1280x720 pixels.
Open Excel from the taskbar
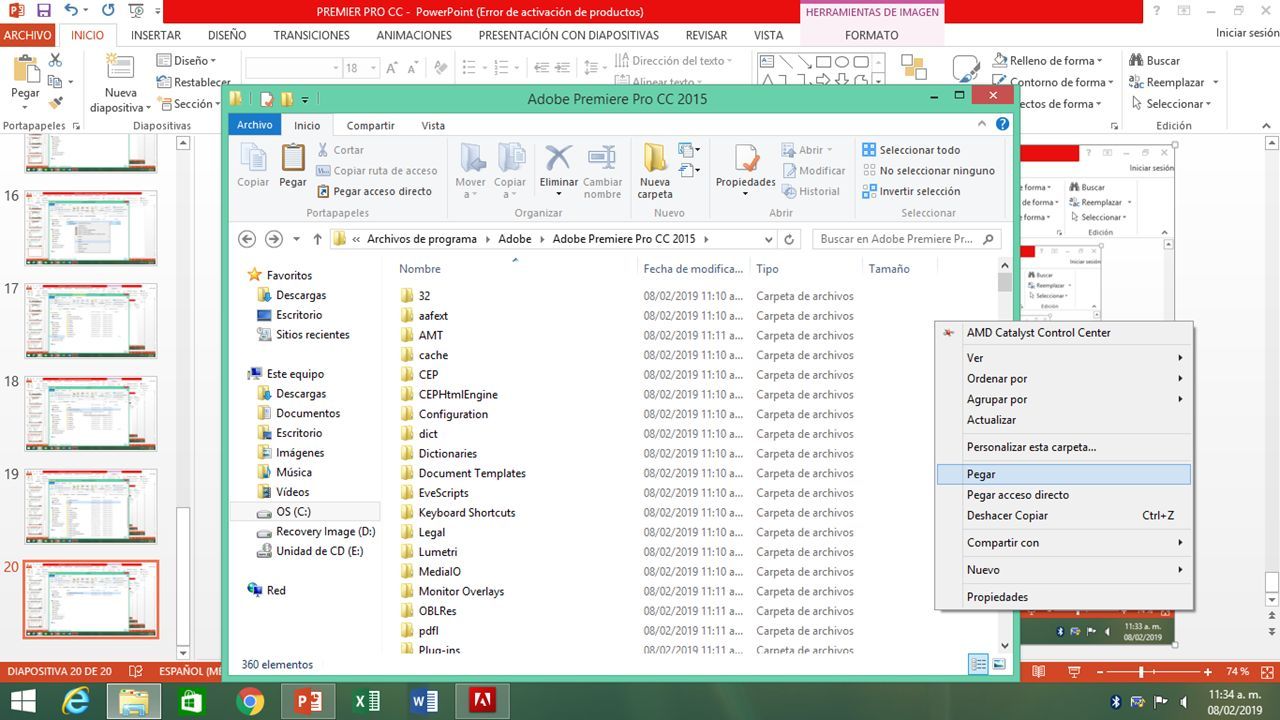click(x=367, y=701)
